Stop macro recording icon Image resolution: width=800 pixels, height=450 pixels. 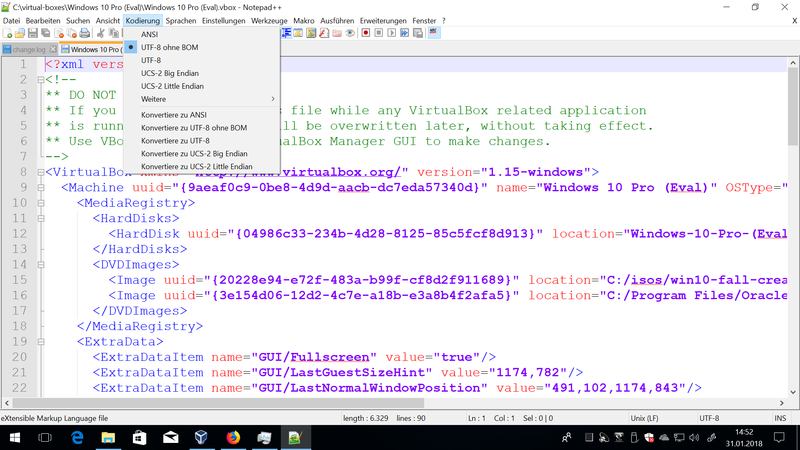379,33
